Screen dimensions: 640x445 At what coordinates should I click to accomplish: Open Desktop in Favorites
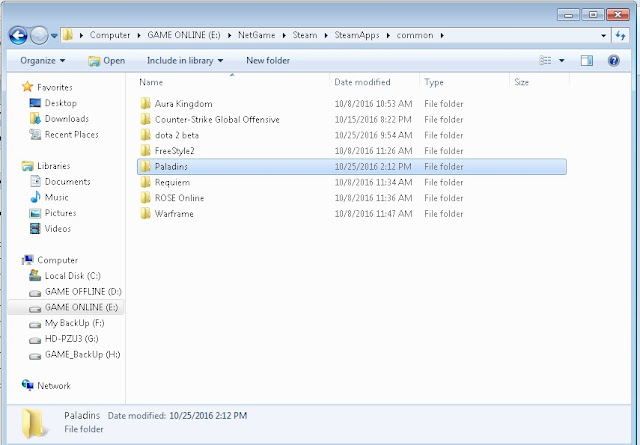click(53, 103)
